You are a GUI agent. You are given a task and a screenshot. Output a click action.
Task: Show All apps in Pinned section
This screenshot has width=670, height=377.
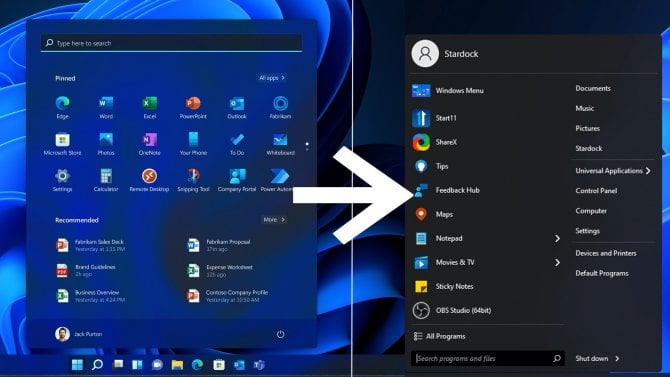272,78
